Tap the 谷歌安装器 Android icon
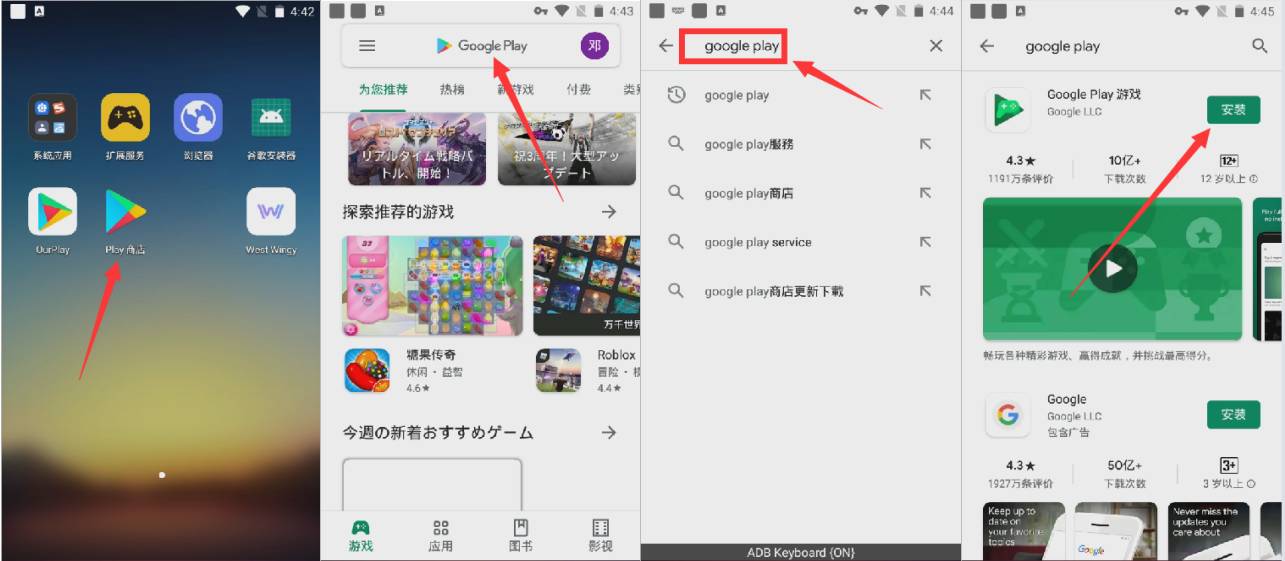Viewport: 1285px width, 561px height. [x=271, y=118]
